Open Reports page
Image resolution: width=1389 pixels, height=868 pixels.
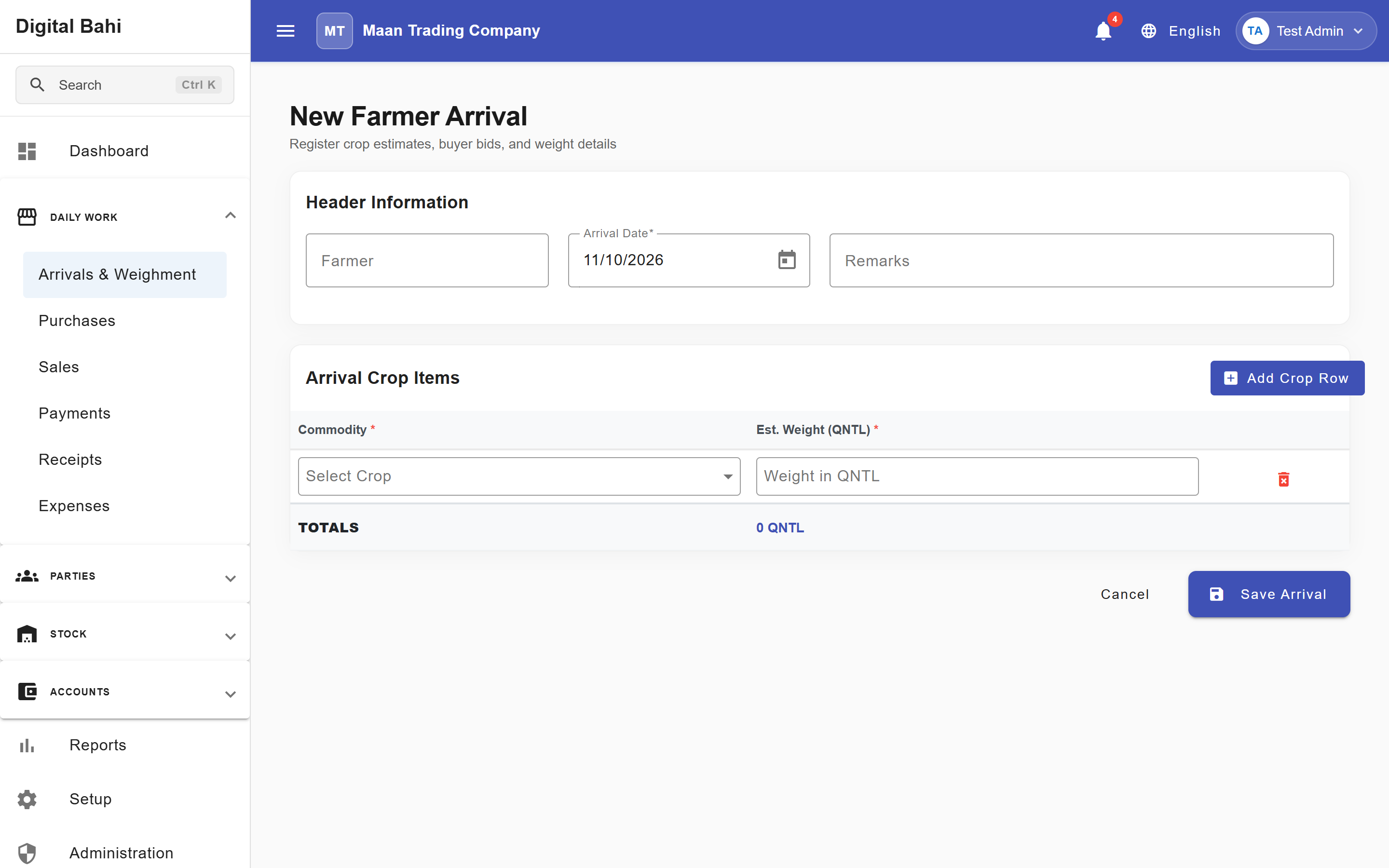coord(124,745)
